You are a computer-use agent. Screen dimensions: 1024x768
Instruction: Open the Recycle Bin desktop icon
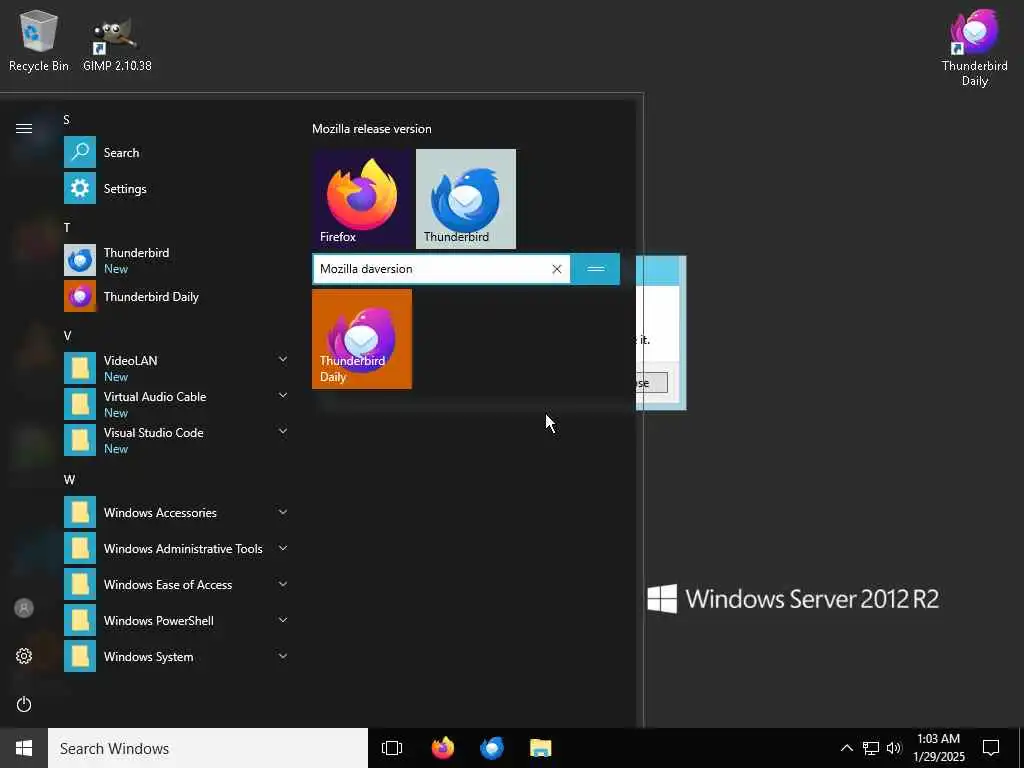click(x=39, y=41)
